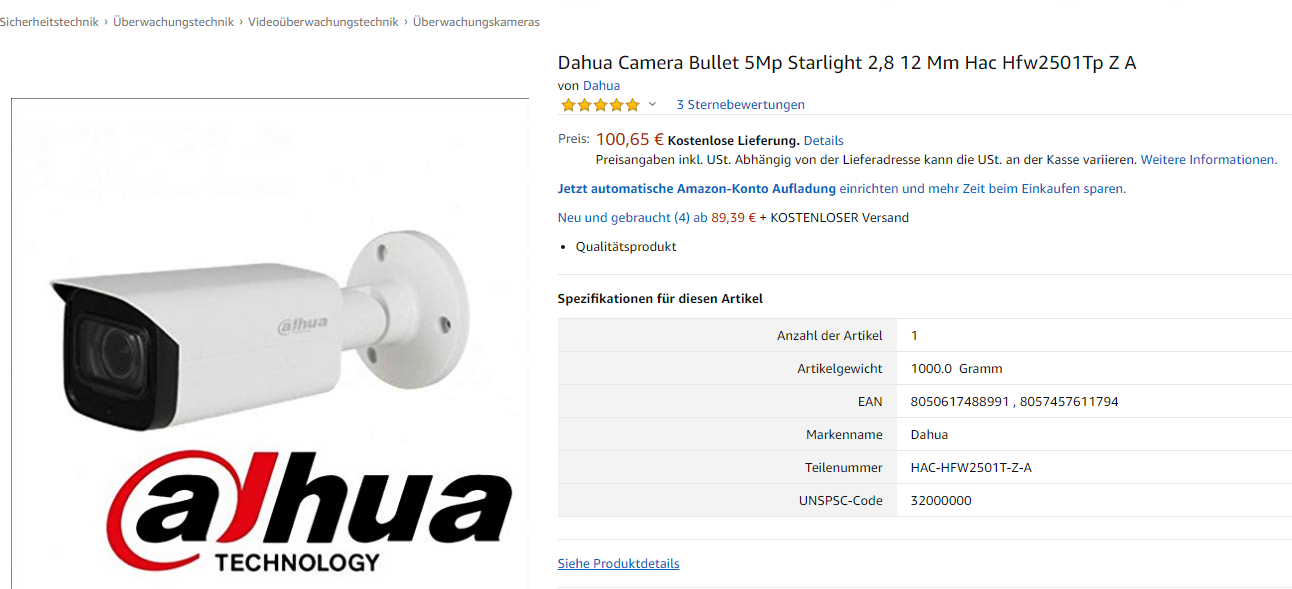Click the EAN number value

[1014, 402]
